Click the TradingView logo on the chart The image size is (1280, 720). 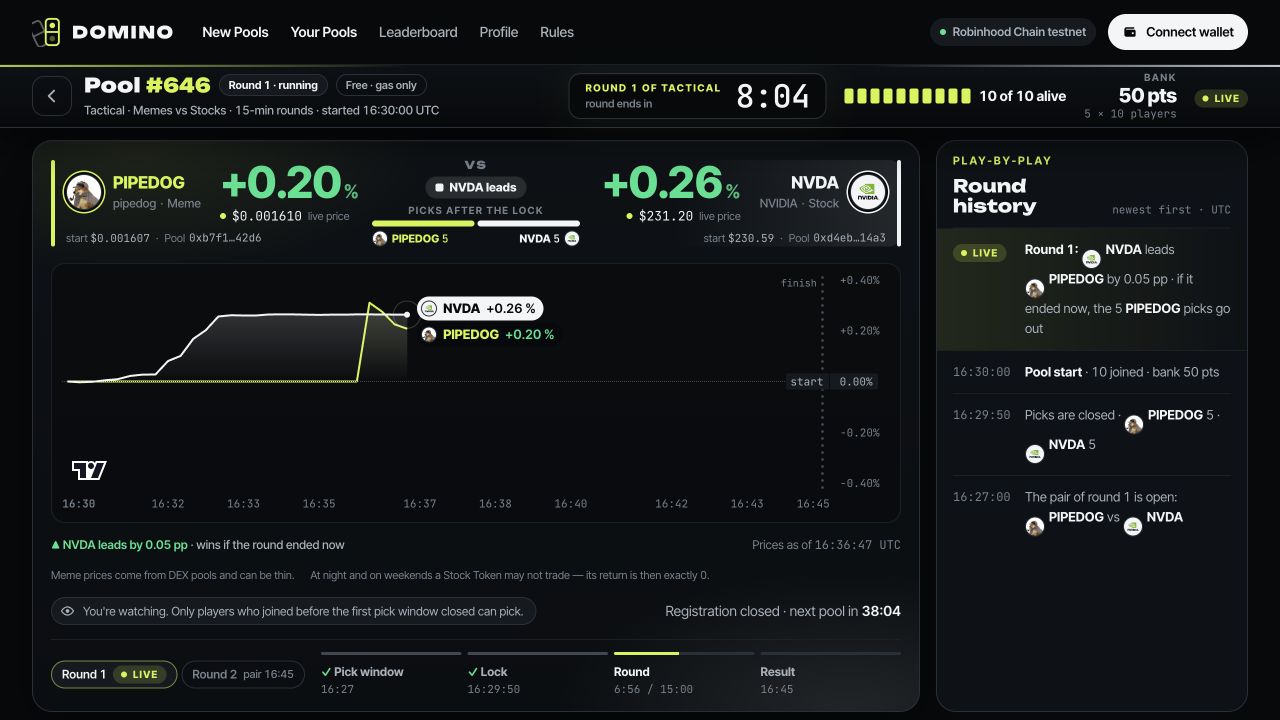(x=89, y=470)
